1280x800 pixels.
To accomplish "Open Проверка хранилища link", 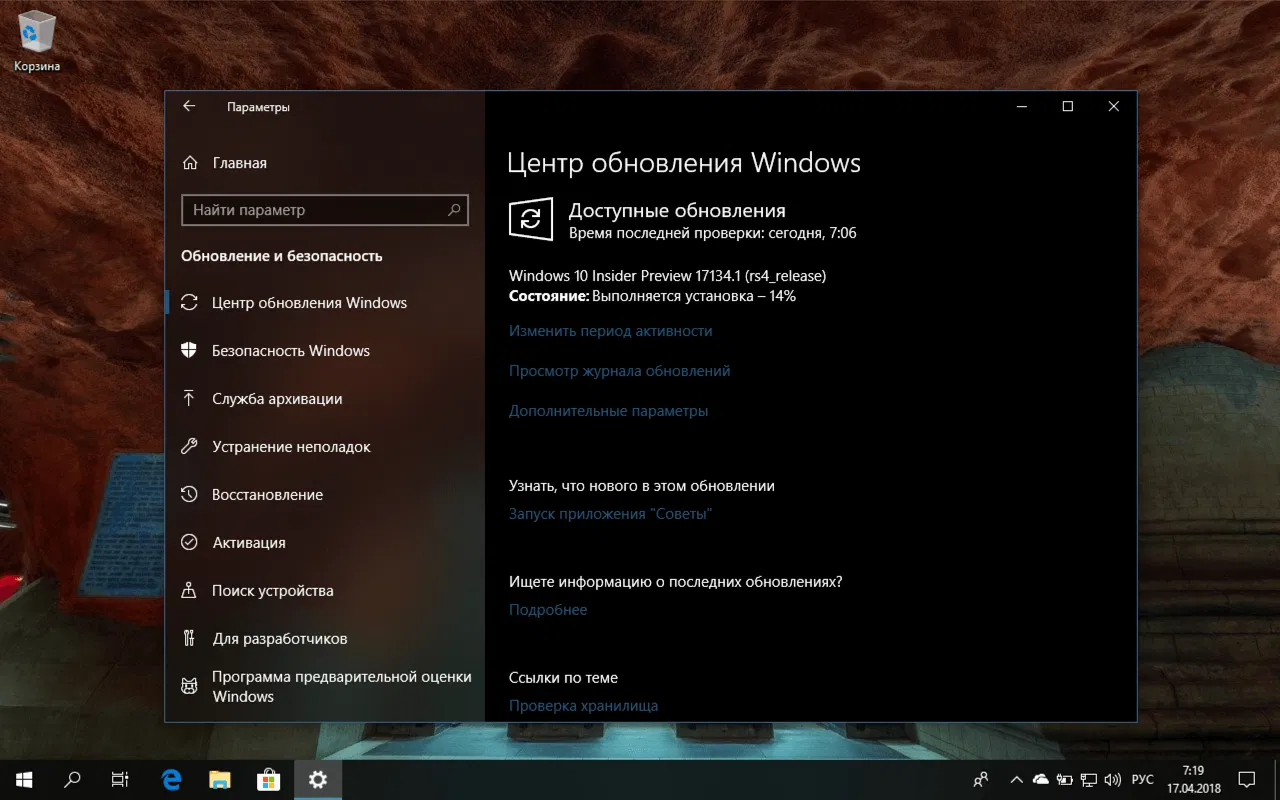I will click(583, 706).
